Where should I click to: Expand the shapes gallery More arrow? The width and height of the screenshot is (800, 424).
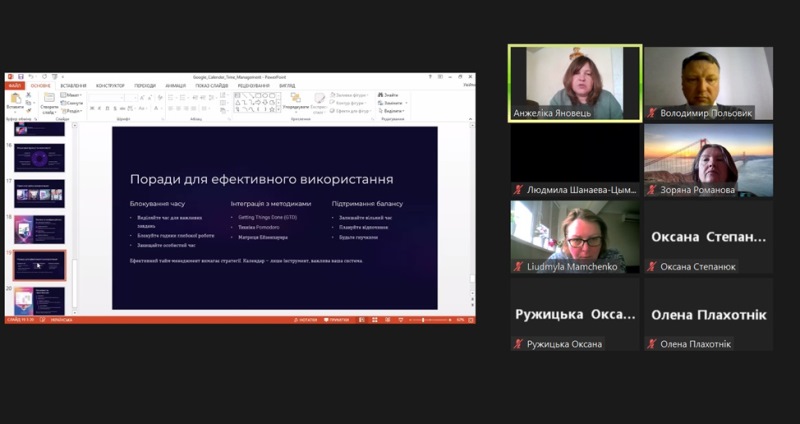tap(279, 109)
